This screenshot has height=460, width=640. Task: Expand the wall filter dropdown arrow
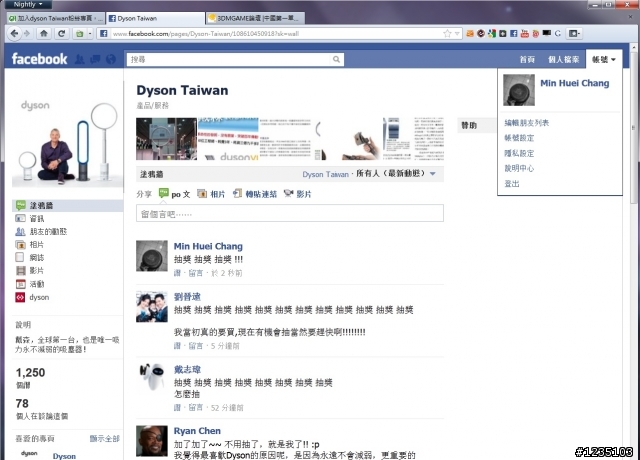pyautogui.click(x=433, y=174)
